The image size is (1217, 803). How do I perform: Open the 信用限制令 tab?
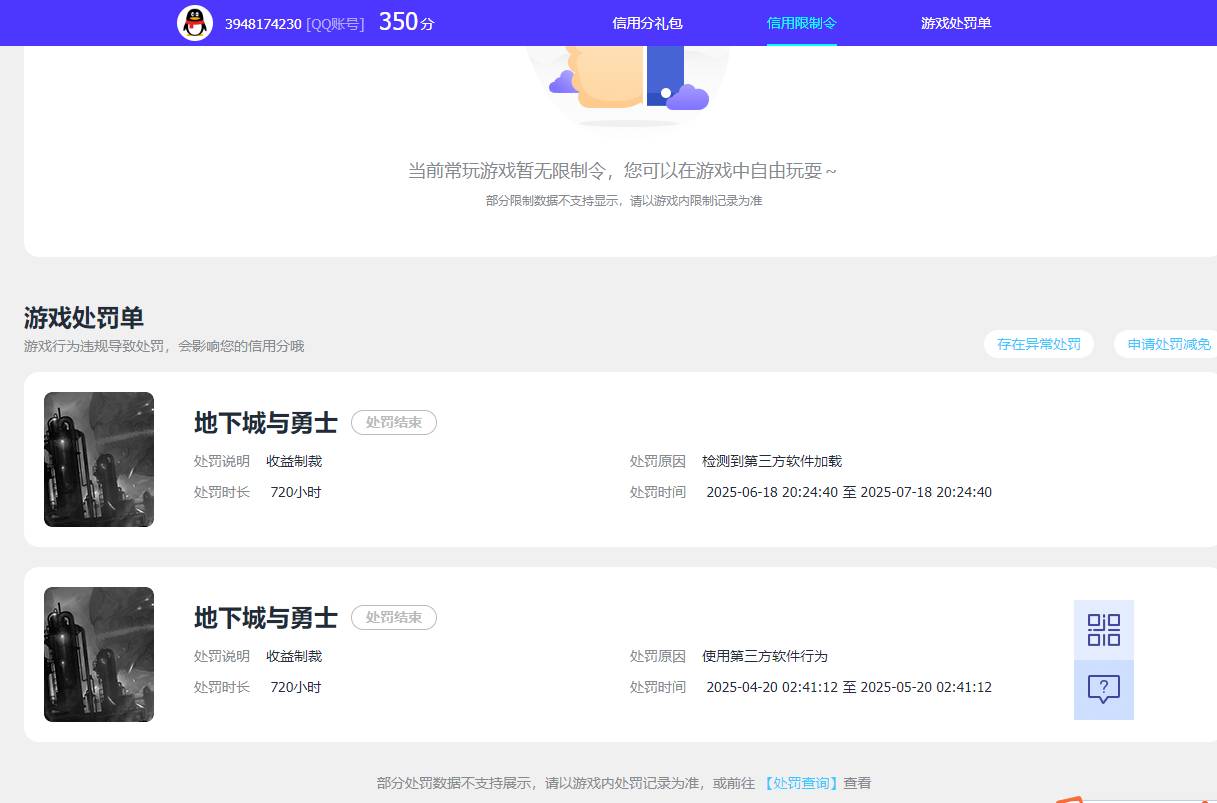click(801, 22)
